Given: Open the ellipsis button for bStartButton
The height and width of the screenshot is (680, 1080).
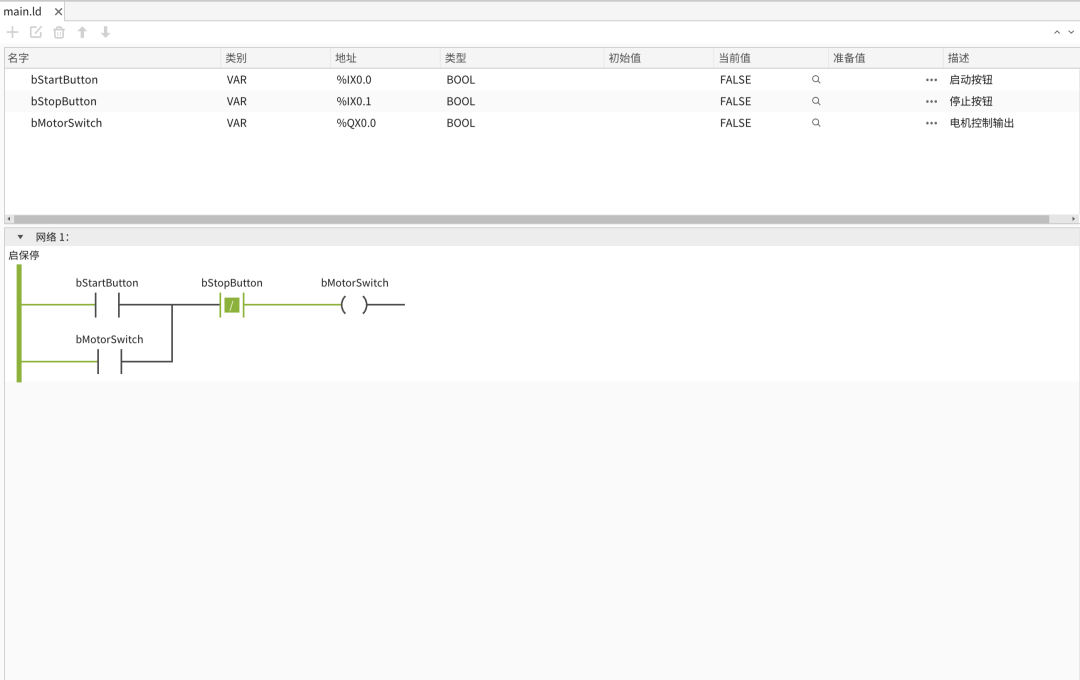Looking at the screenshot, I should 931,80.
